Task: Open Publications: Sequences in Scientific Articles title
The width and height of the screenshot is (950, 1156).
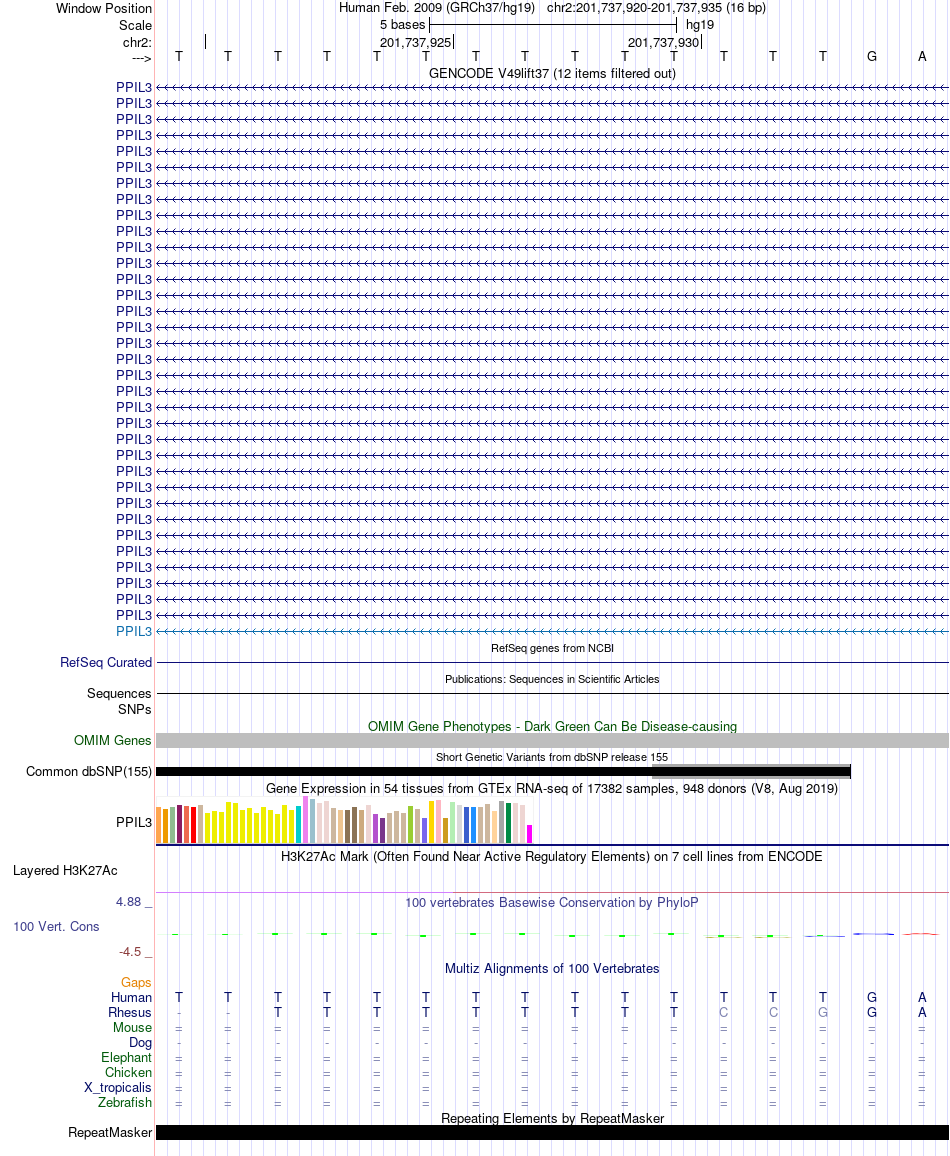Action: pos(552,679)
